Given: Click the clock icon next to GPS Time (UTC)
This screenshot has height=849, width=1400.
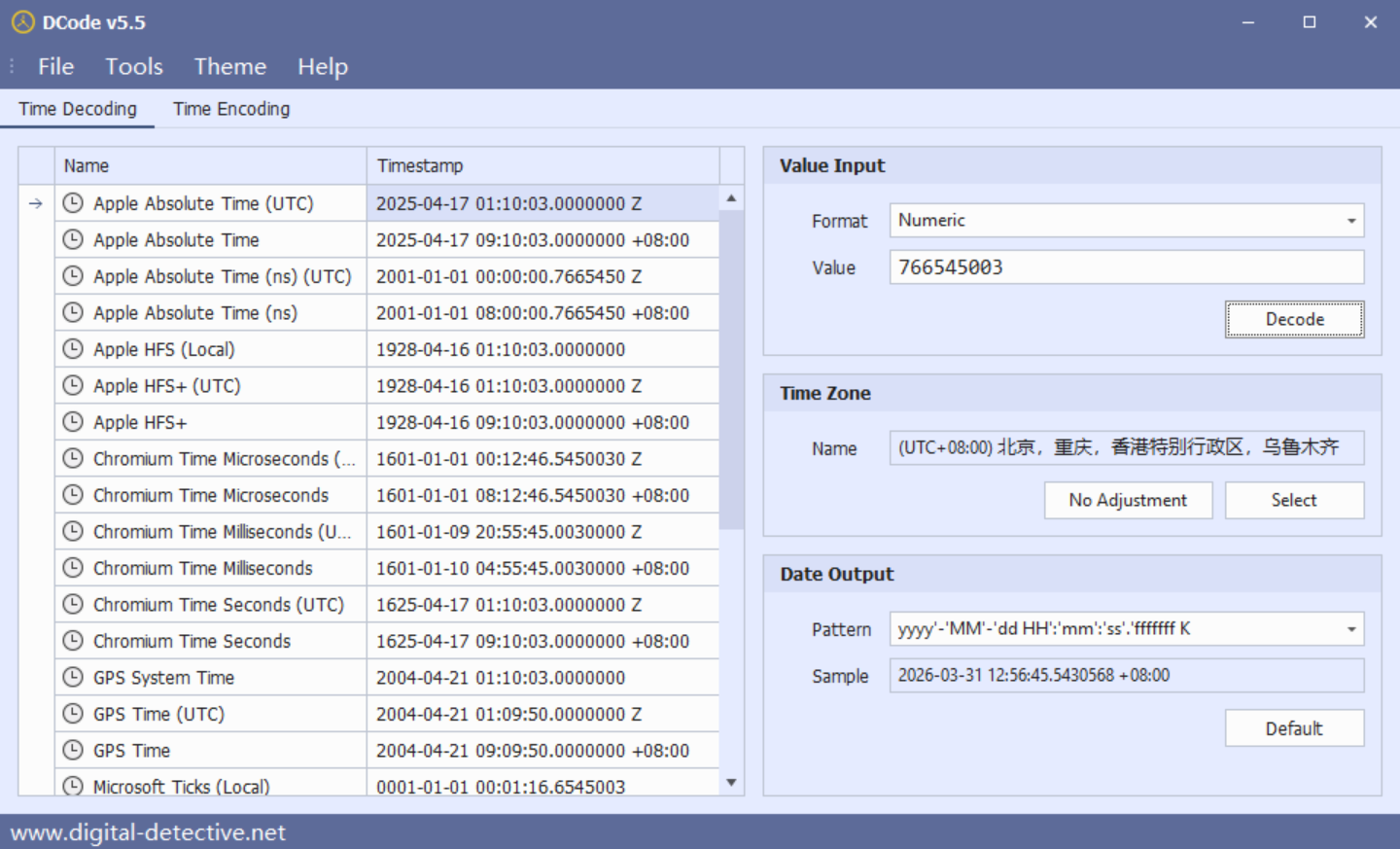Looking at the screenshot, I should [x=73, y=714].
